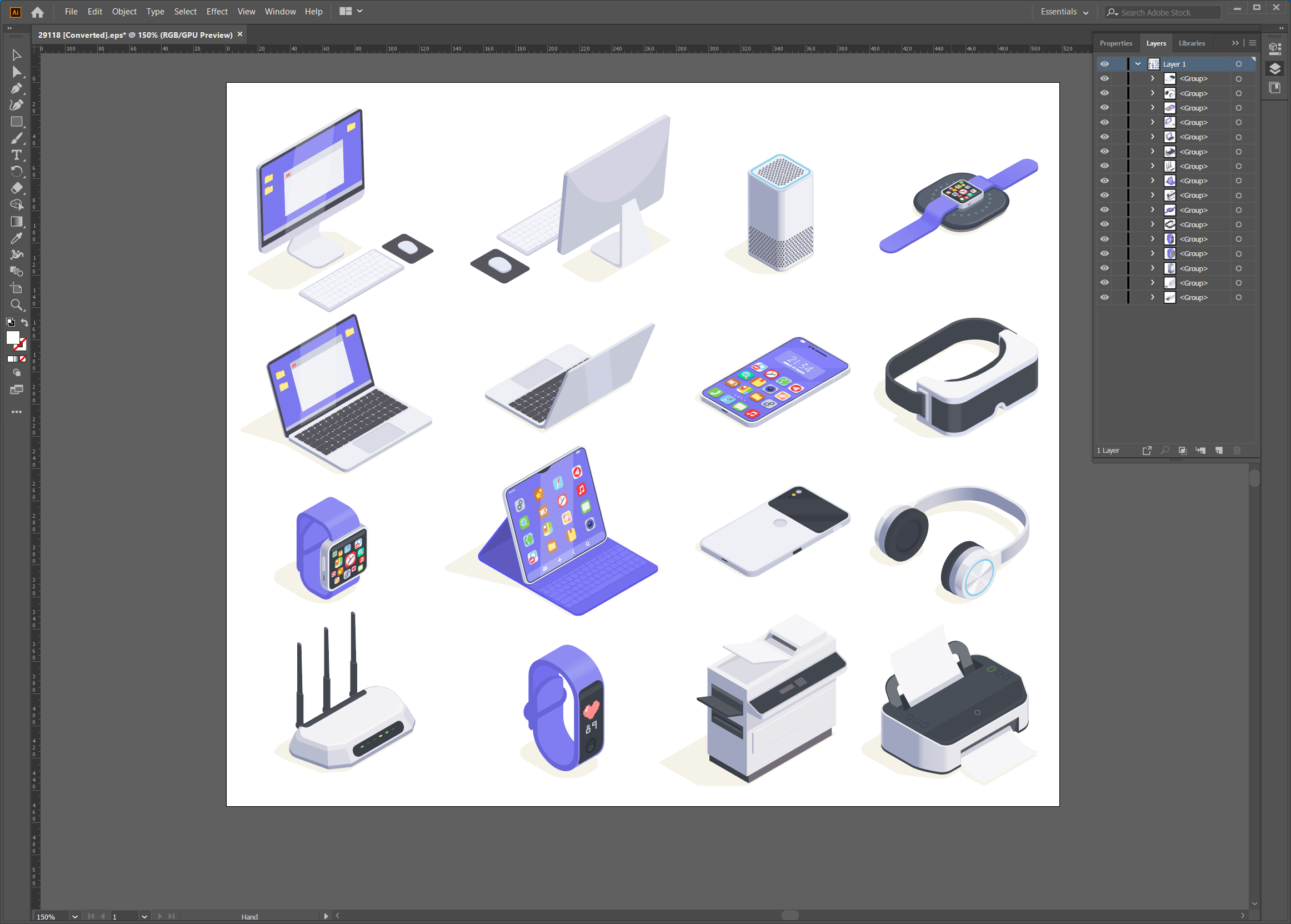This screenshot has height=924, width=1291.
Task: Click the swap fill and stroke arrow
Action: point(24,323)
